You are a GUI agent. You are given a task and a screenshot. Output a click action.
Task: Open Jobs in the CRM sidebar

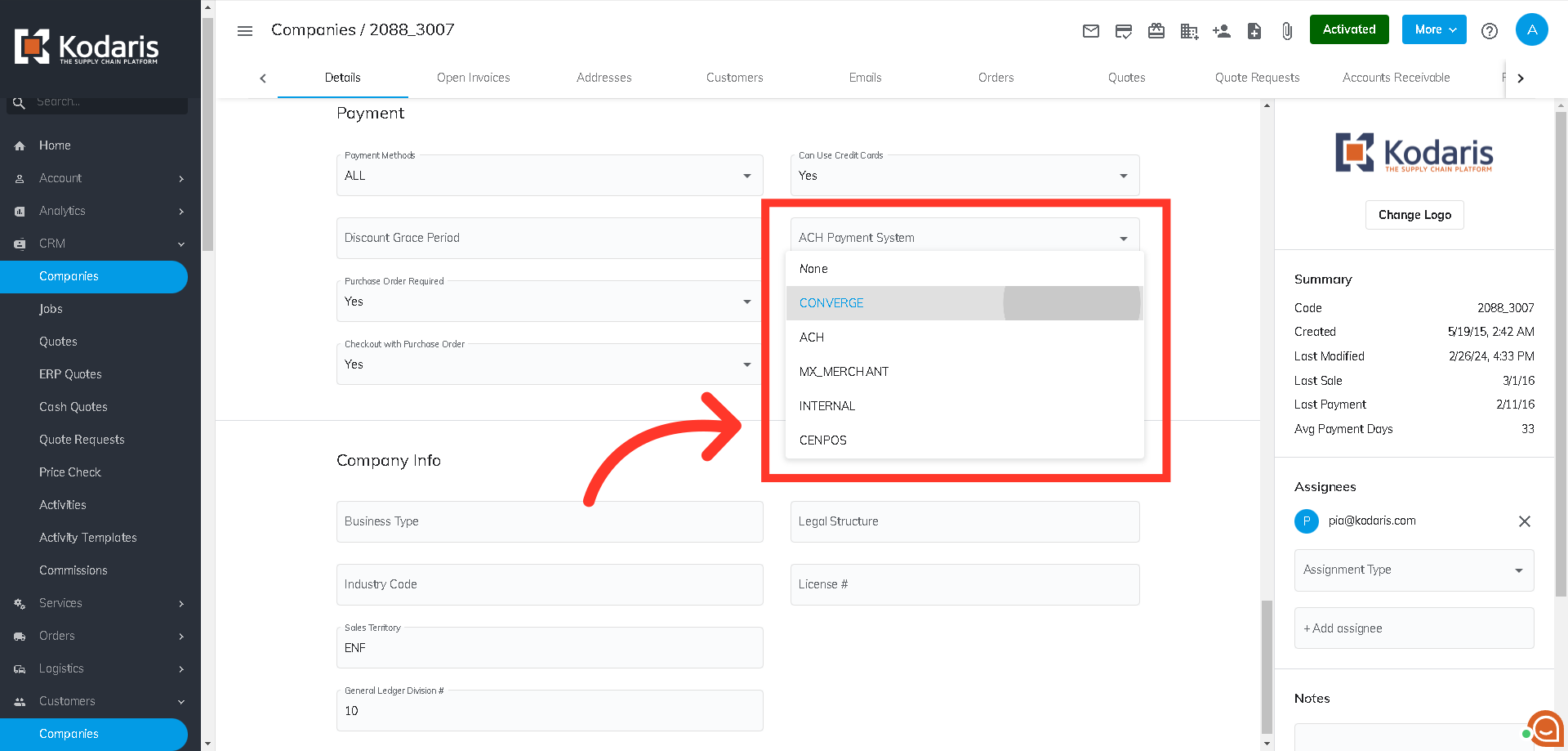click(x=51, y=309)
